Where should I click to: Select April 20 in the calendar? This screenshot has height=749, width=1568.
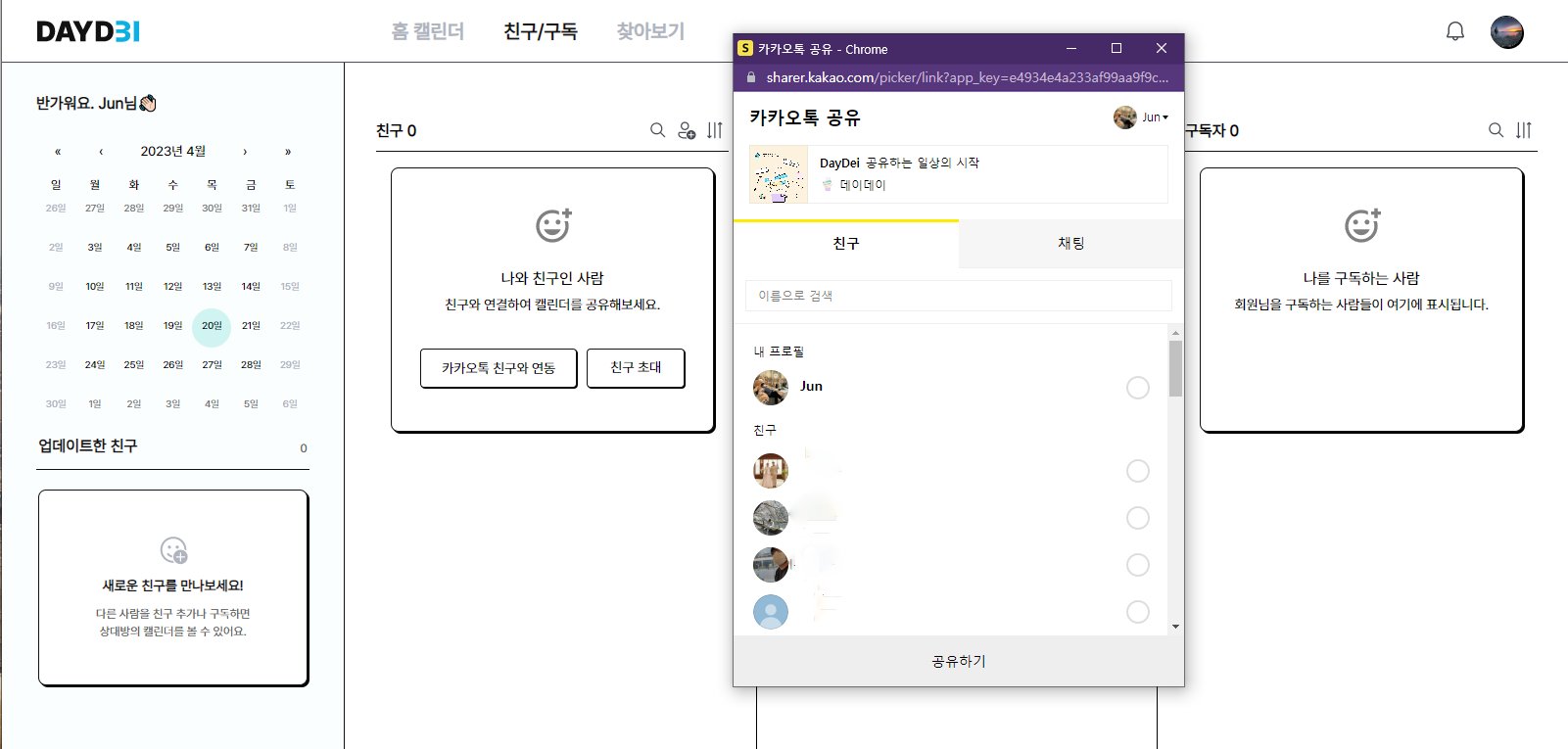pyautogui.click(x=212, y=326)
